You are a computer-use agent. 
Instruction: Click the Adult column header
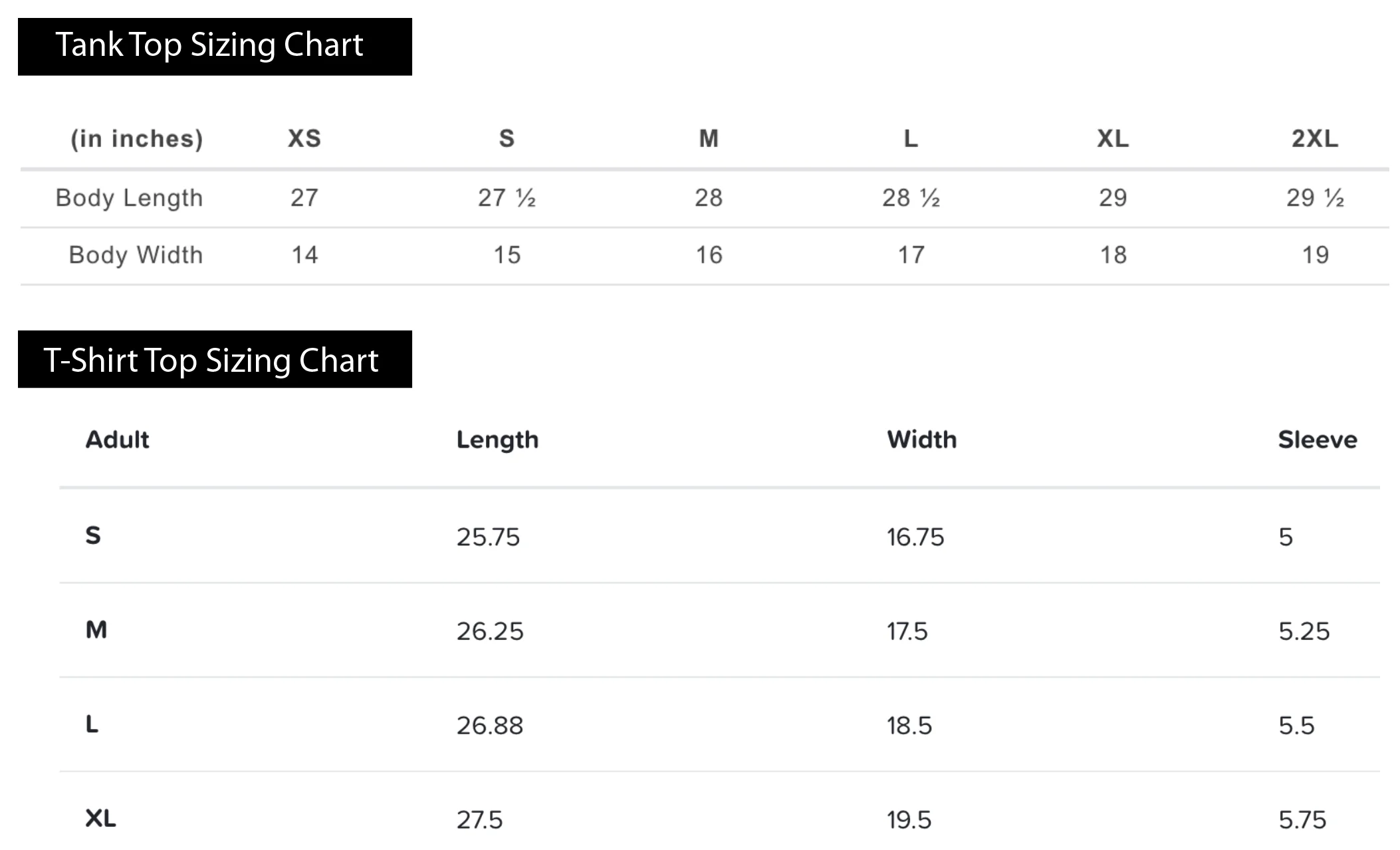point(118,440)
